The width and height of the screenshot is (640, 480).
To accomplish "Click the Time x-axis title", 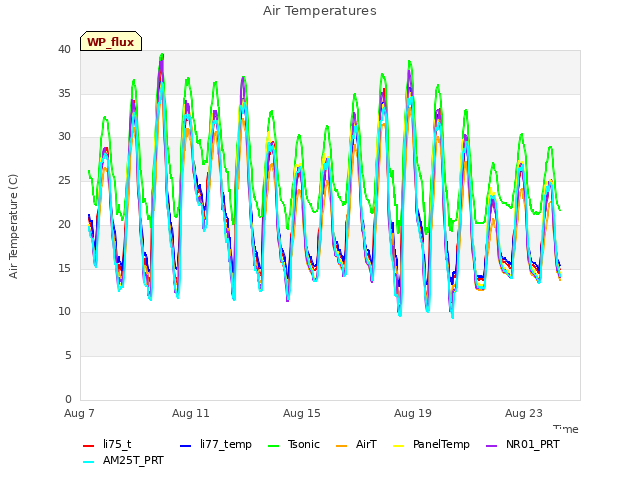I will tap(566, 429).
